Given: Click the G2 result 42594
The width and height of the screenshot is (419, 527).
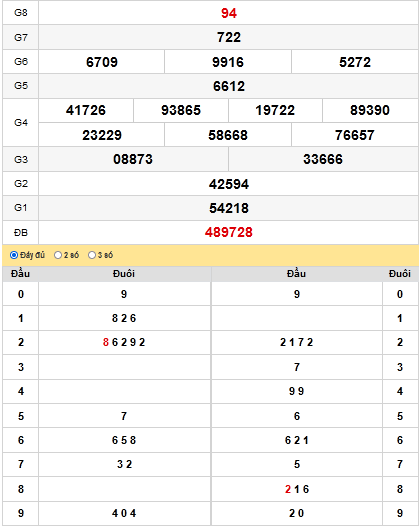Looking at the screenshot, I should point(229,184).
